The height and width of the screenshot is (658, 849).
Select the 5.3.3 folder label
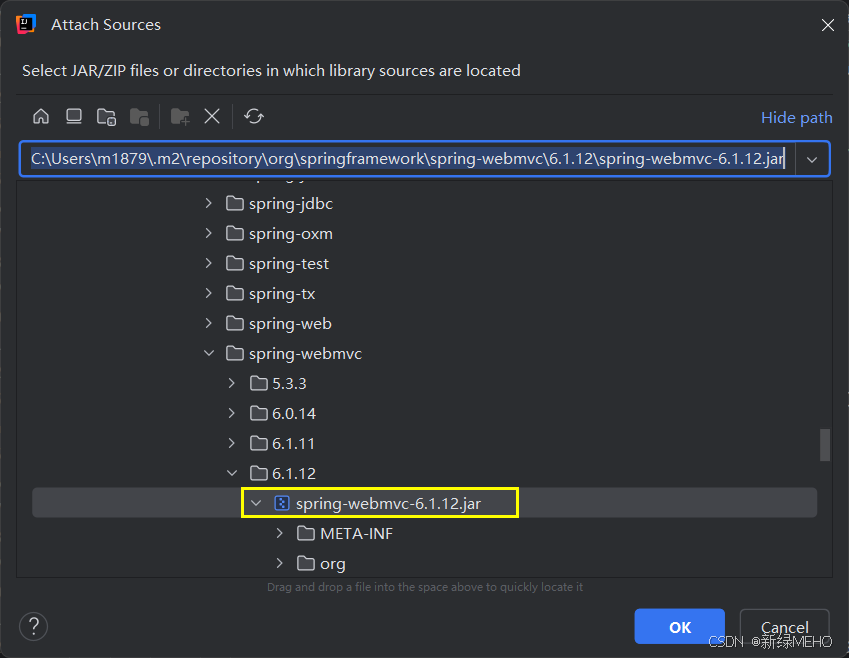click(289, 383)
